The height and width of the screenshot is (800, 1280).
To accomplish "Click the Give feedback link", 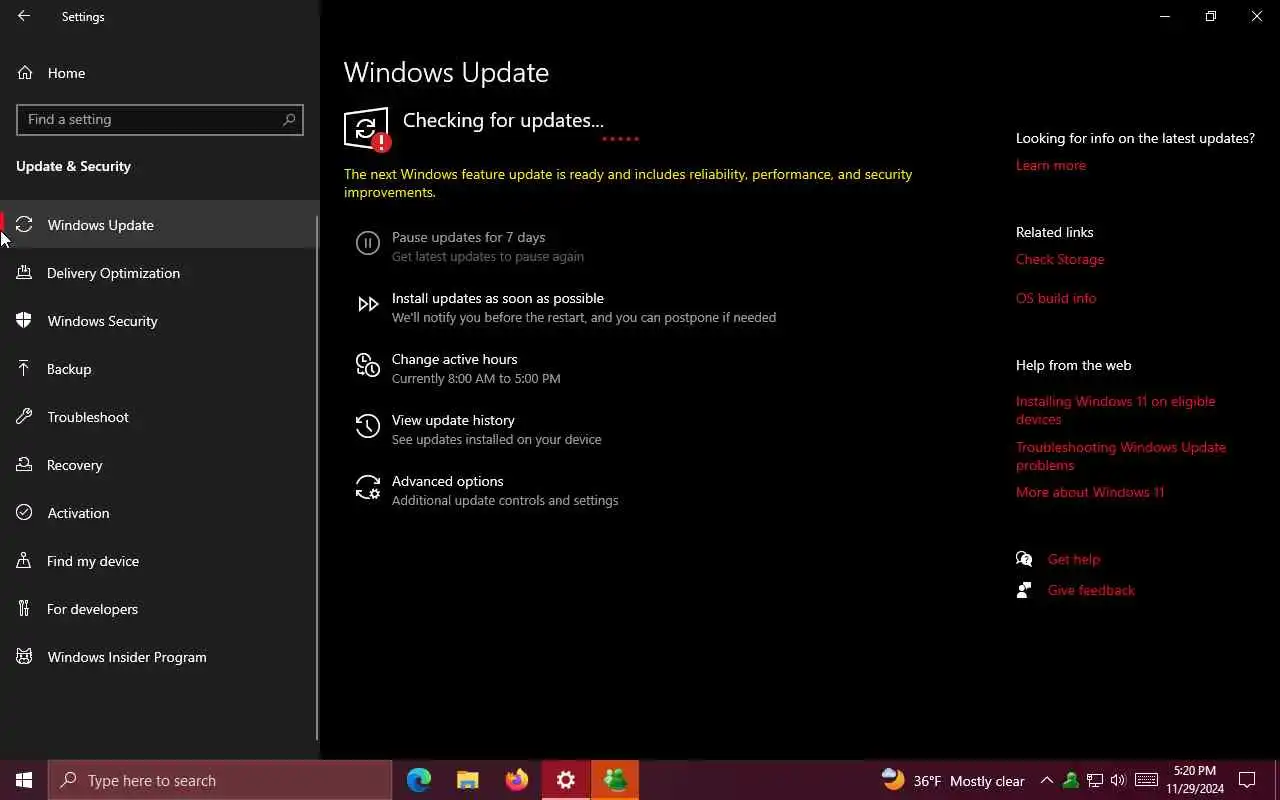I will [1091, 590].
